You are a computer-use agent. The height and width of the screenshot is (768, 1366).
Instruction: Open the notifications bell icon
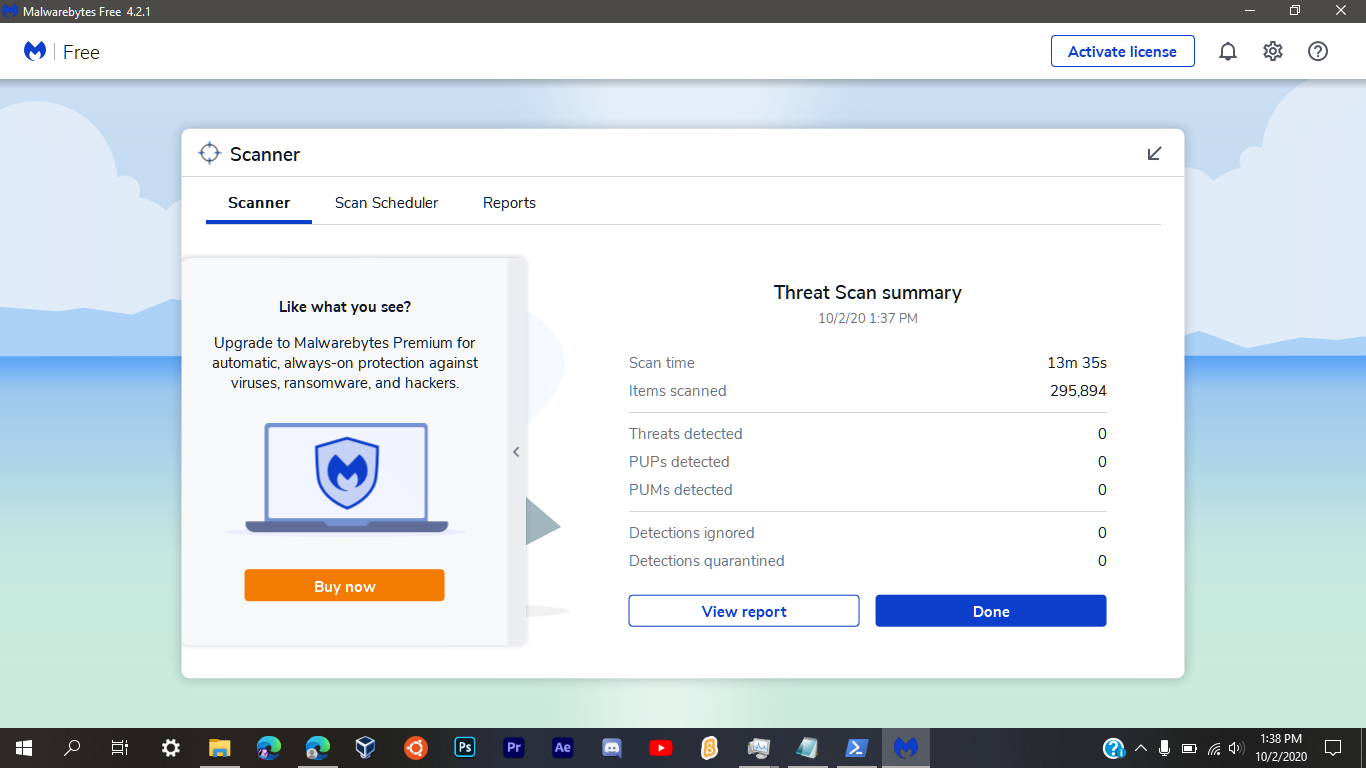(x=1228, y=52)
